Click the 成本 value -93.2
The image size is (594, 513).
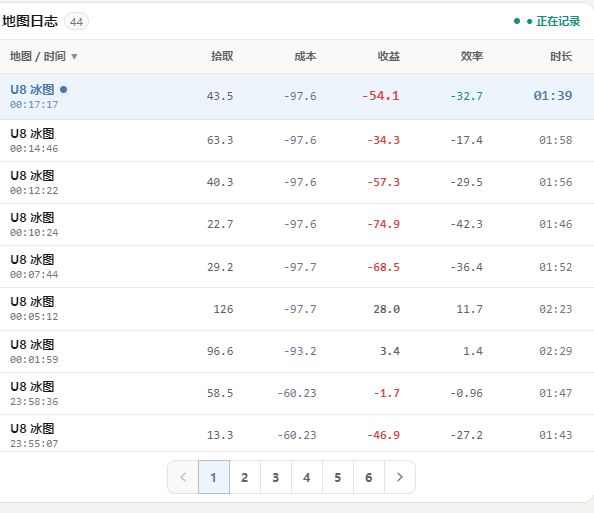300,351
